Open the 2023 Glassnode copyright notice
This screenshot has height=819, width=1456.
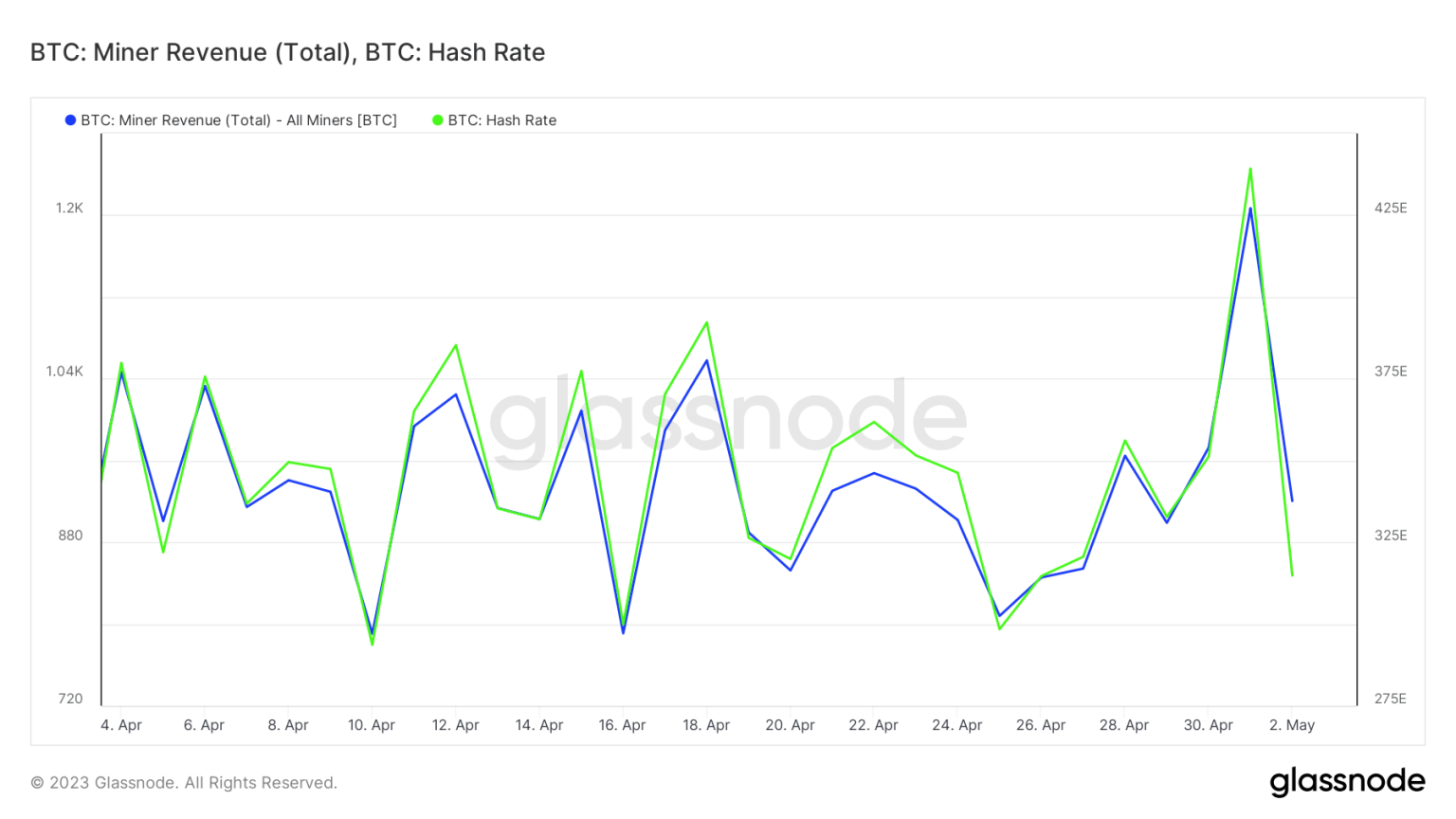(x=184, y=783)
